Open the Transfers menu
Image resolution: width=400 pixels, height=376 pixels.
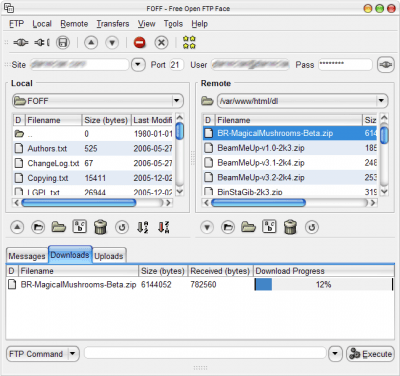point(113,24)
